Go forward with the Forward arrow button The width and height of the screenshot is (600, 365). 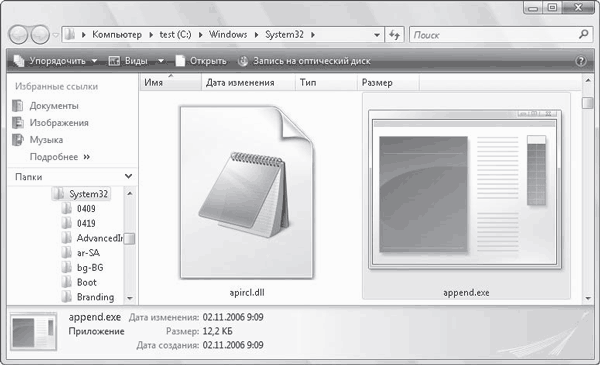[40, 35]
